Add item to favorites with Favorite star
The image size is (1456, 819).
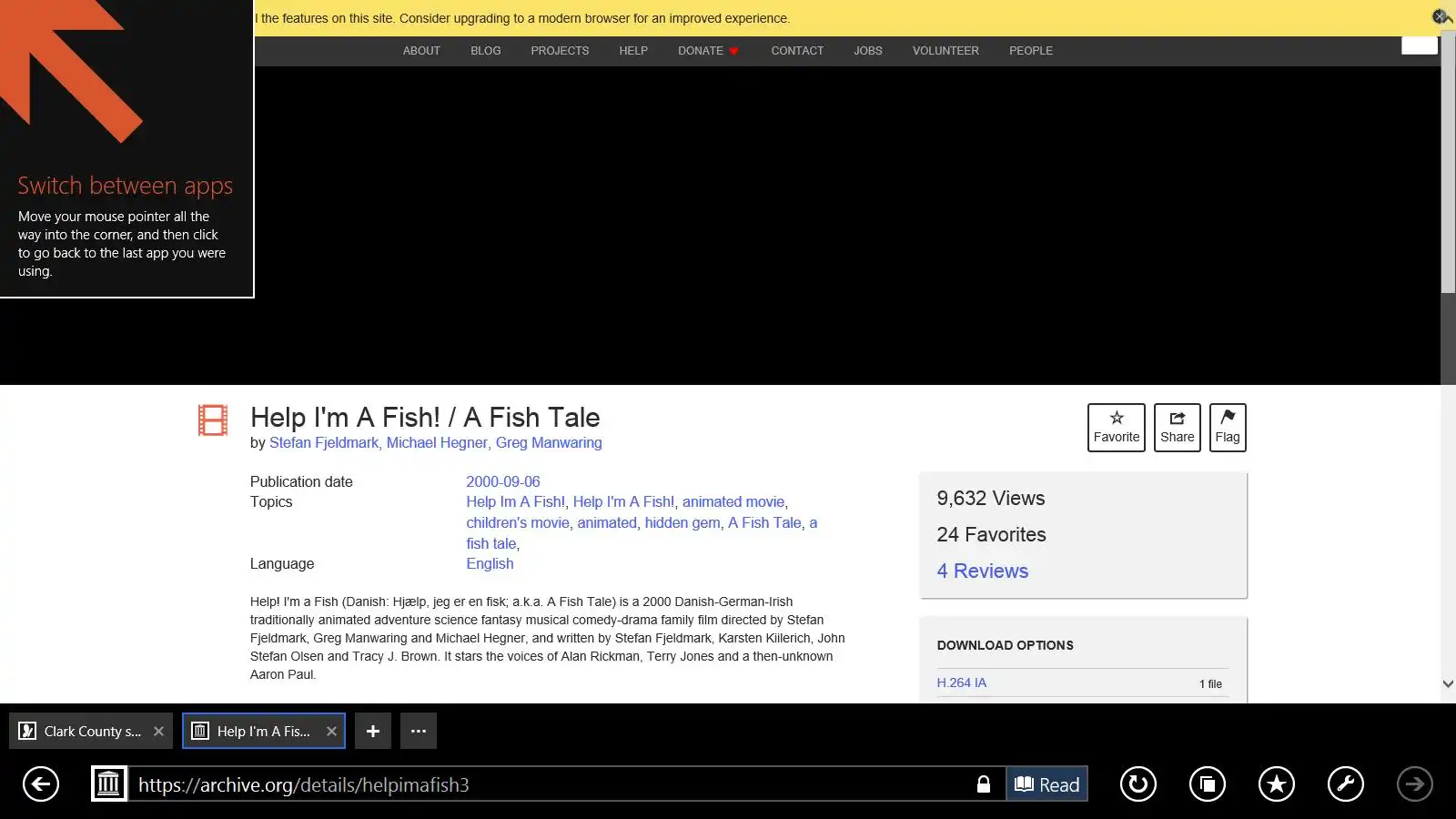(x=1117, y=427)
